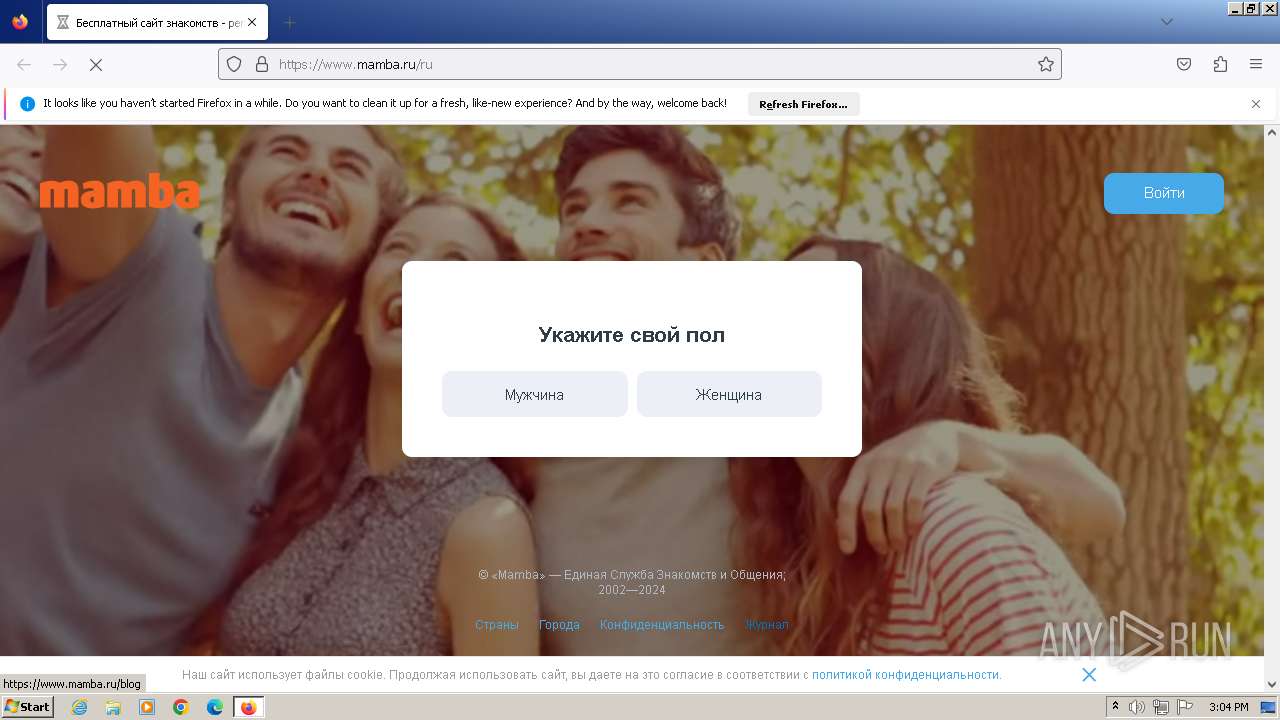The width and height of the screenshot is (1280, 720).
Task: Open the Журнал footer link
Action: click(767, 625)
